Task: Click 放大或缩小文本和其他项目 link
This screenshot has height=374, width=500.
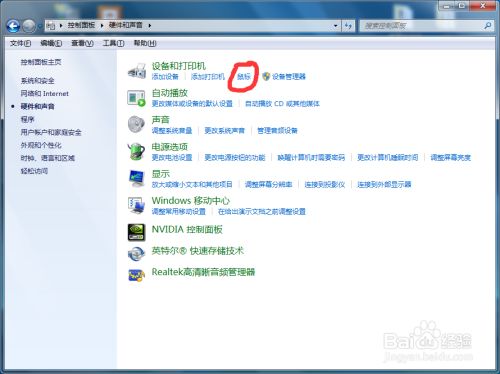Action: pyautogui.click(x=192, y=184)
